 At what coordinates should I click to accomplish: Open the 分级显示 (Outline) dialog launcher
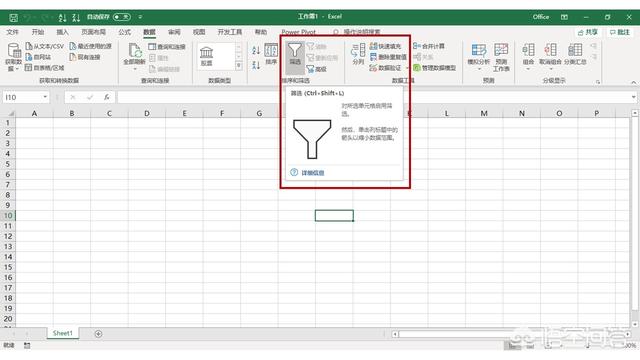click(x=598, y=82)
